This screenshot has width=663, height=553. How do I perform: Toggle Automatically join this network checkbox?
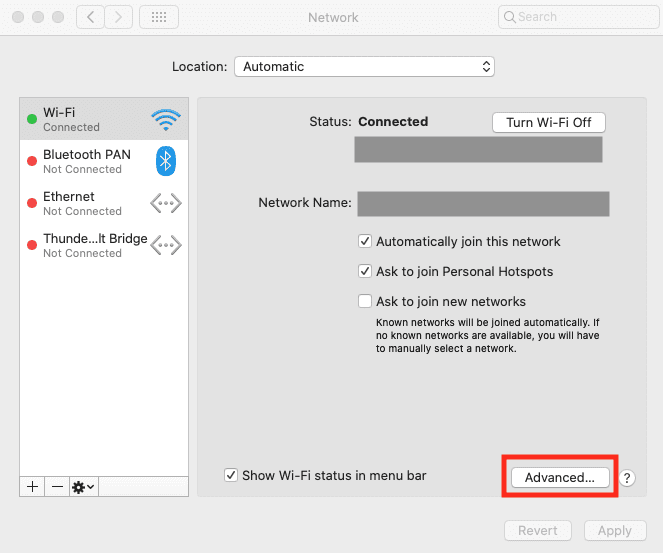click(365, 241)
